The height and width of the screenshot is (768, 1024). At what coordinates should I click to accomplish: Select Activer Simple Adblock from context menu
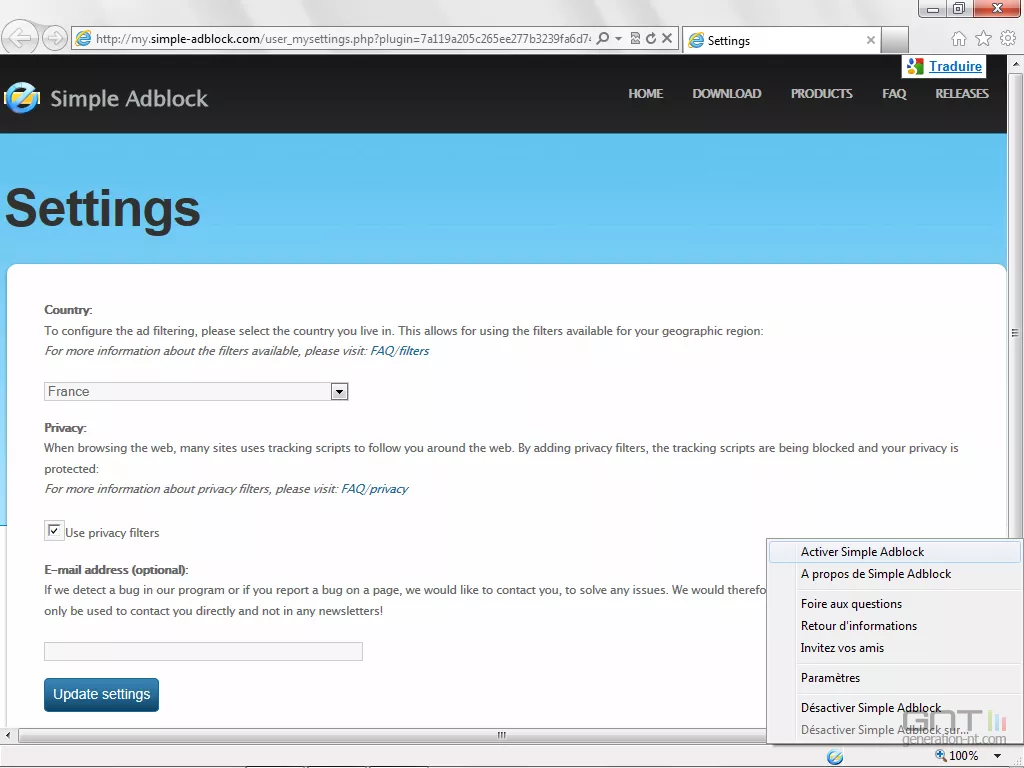pyautogui.click(x=862, y=552)
